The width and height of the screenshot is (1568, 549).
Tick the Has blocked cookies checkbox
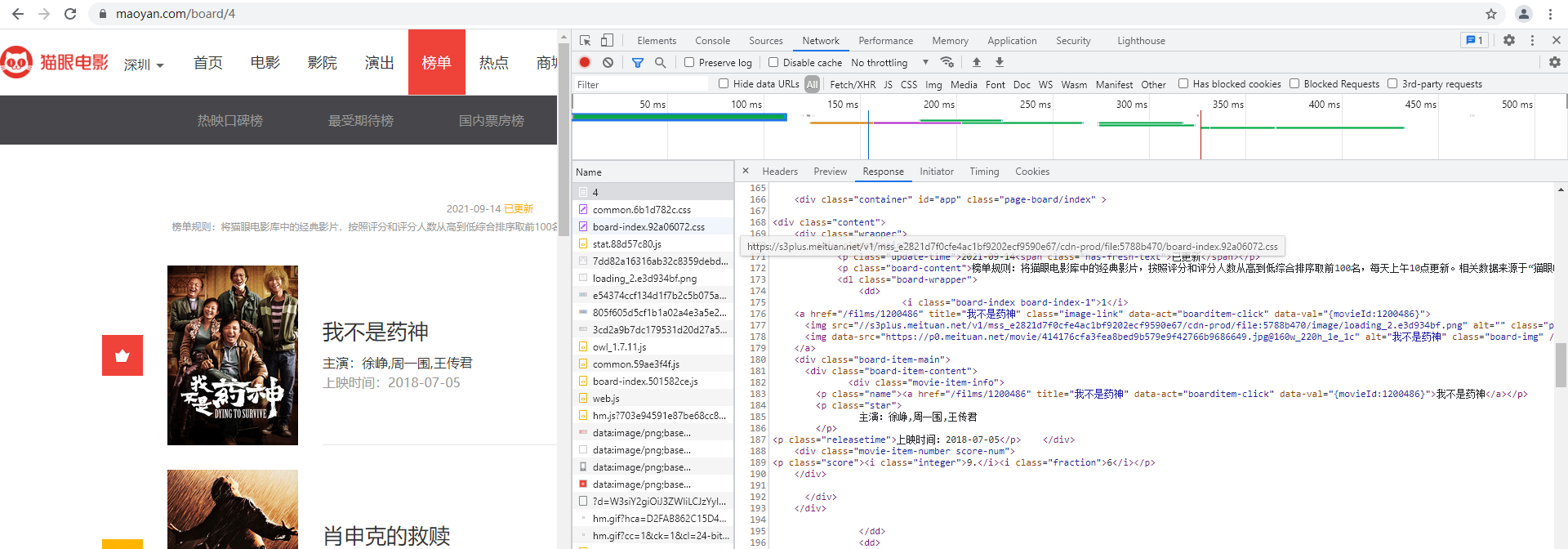pos(1183,83)
